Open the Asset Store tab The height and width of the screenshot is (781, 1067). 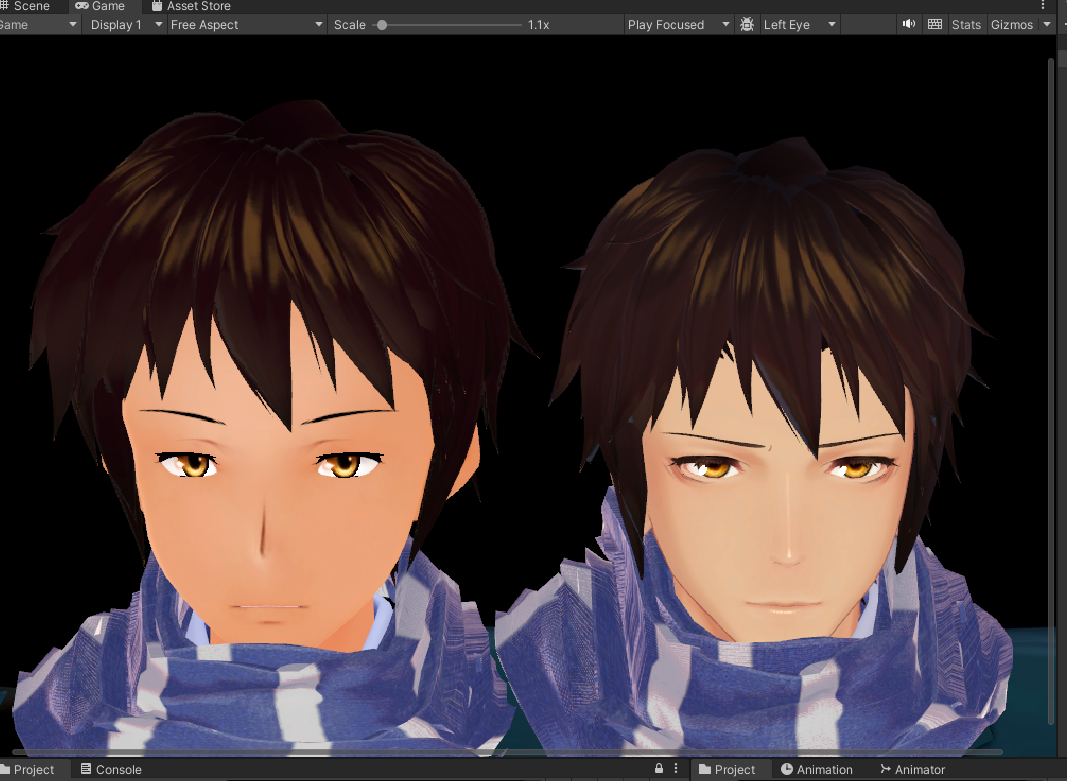(192, 6)
